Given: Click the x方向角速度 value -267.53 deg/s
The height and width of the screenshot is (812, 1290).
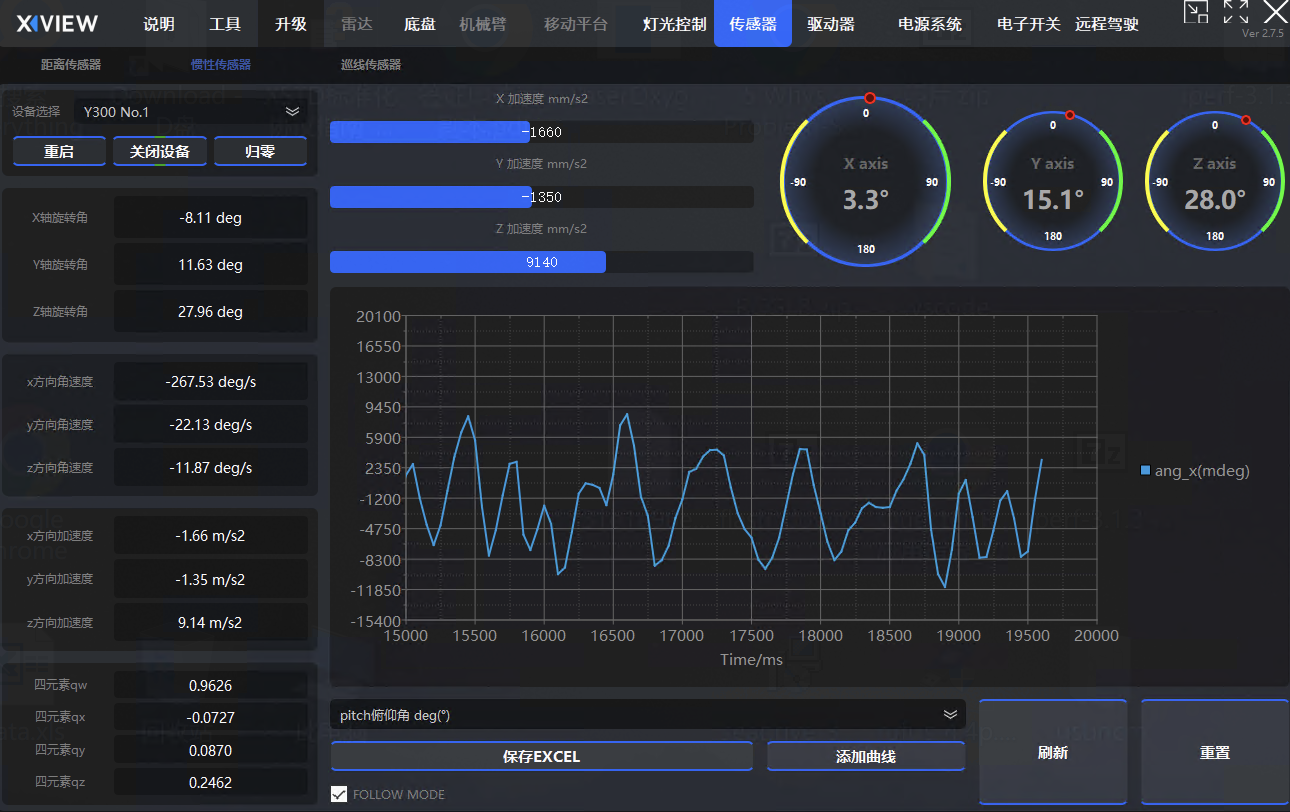Looking at the screenshot, I should click(x=210, y=381).
